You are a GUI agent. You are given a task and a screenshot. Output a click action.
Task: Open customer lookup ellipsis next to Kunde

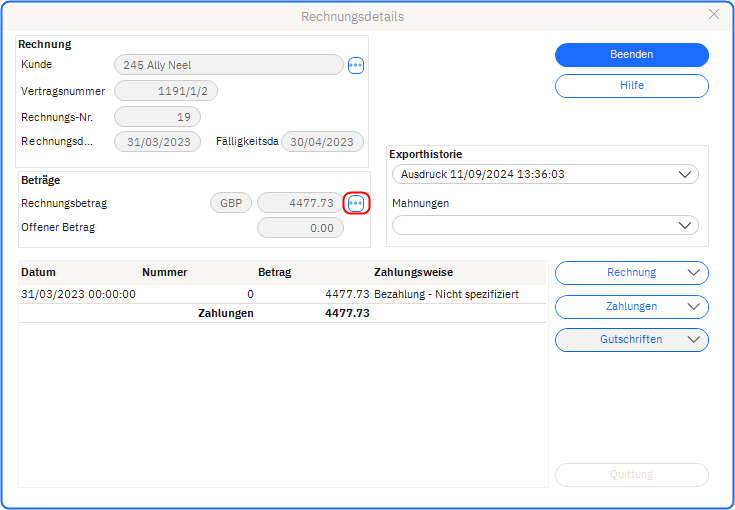point(355,65)
